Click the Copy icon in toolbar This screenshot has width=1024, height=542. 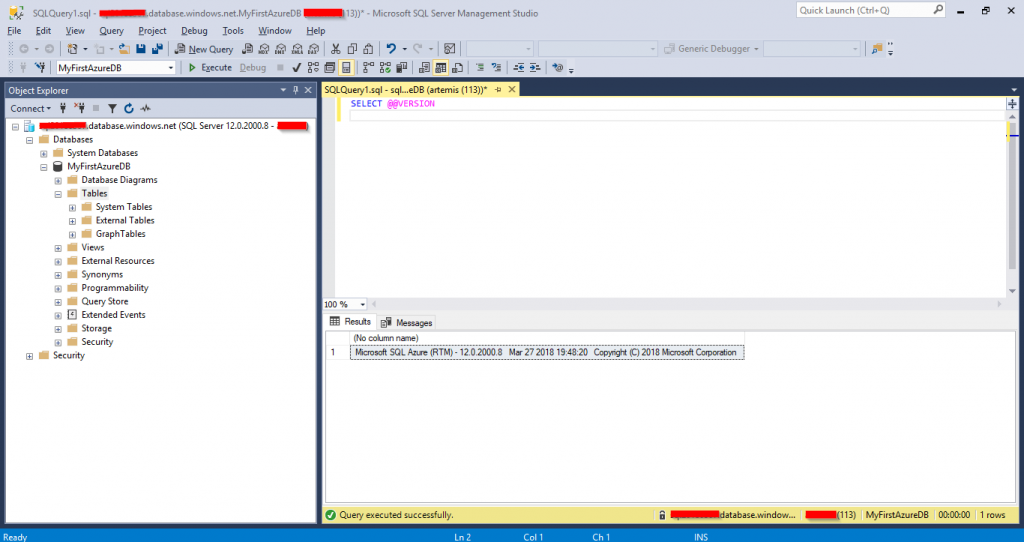coord(352,49)
